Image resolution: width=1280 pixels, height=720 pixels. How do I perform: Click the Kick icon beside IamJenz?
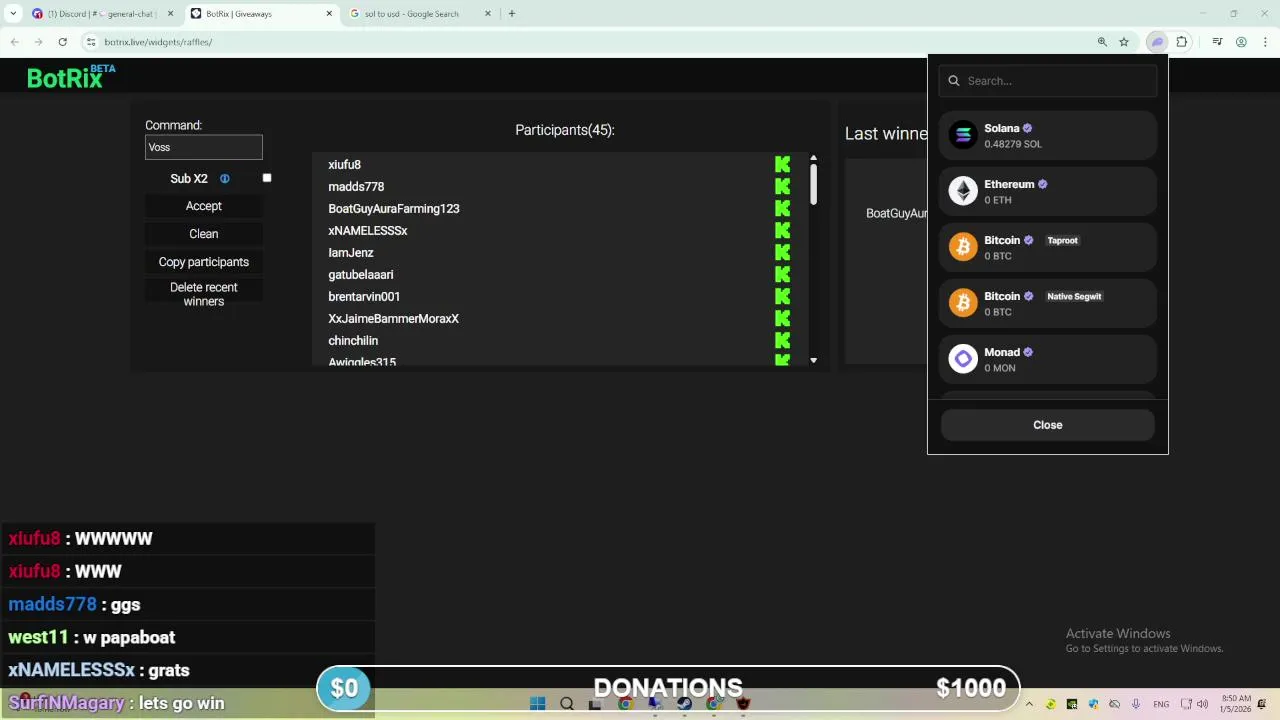point(782,252)
